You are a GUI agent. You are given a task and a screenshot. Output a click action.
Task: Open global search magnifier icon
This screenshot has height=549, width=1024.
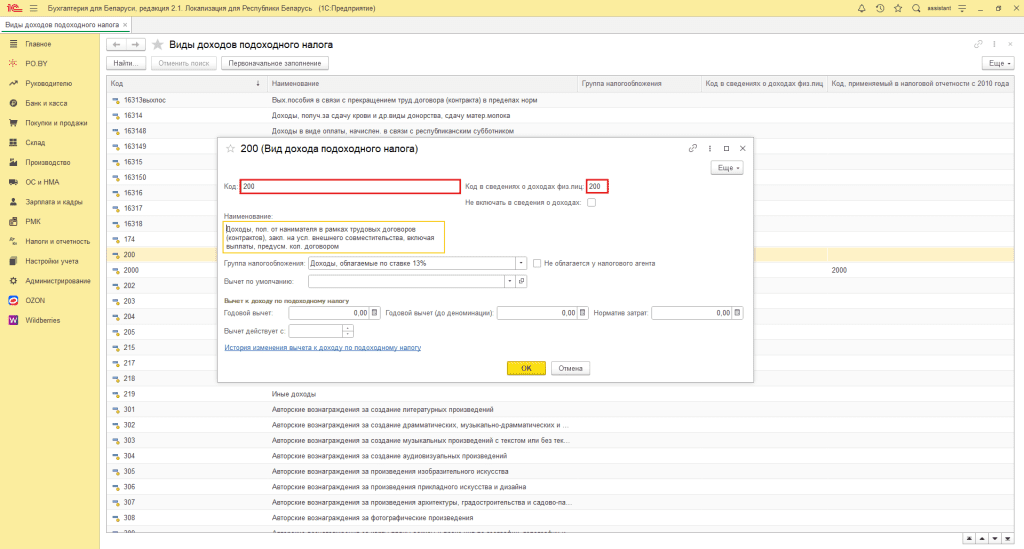[916, 8]
